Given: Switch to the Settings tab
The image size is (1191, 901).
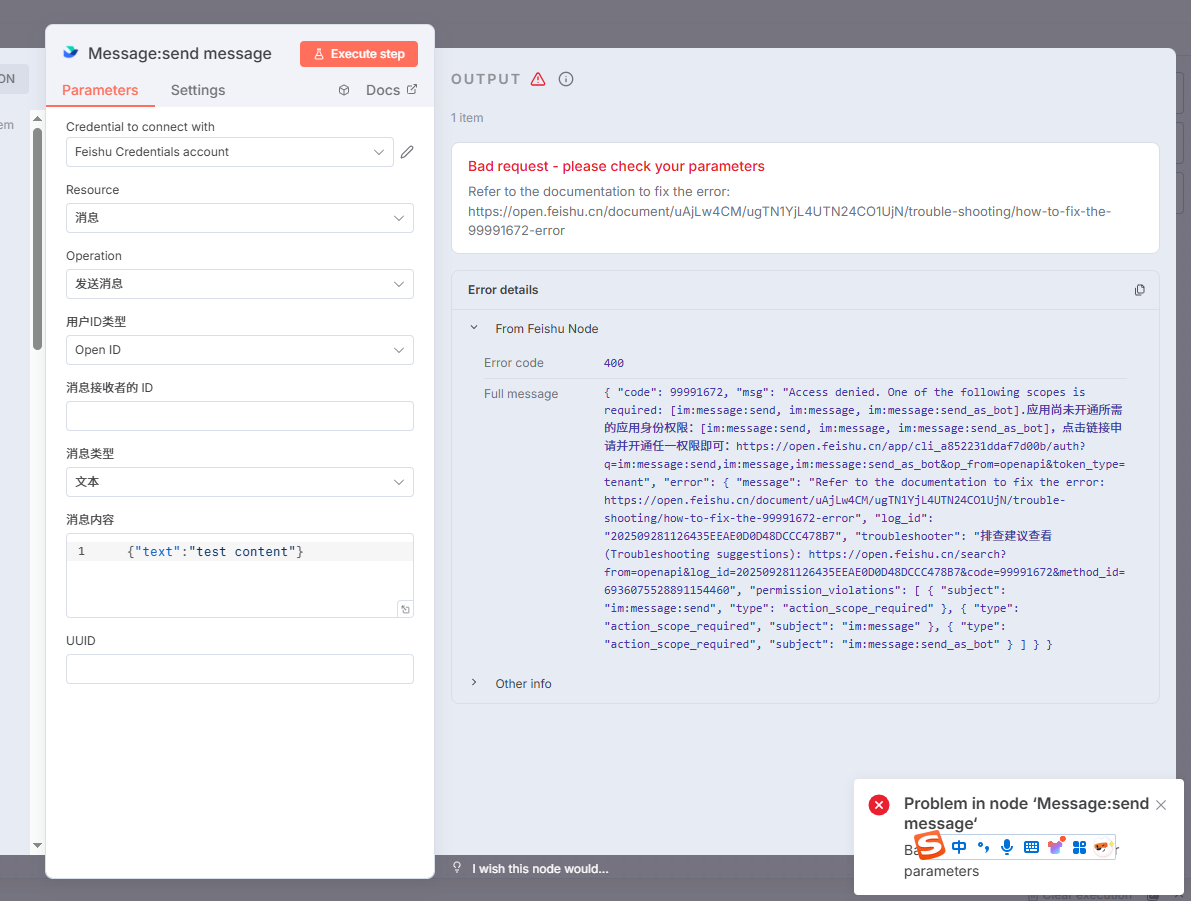Looking at the screenshot, I should [198, 90].
